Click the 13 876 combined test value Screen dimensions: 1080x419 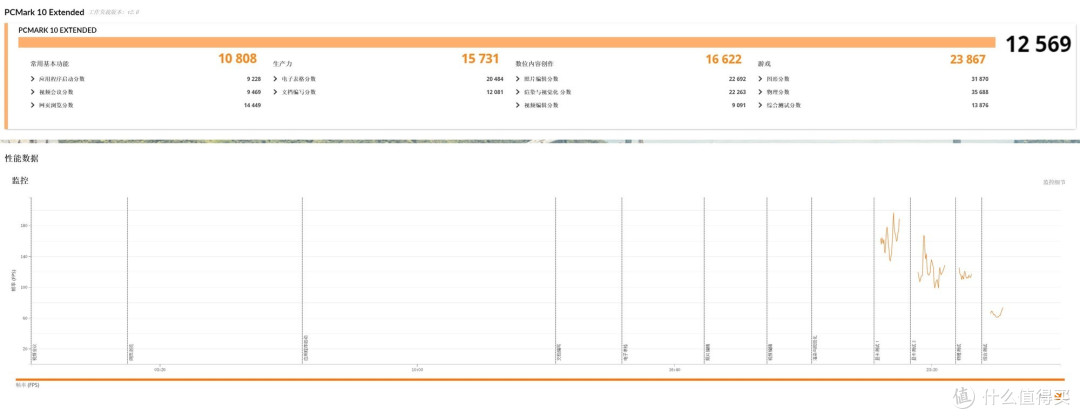[x=979, y=105]
